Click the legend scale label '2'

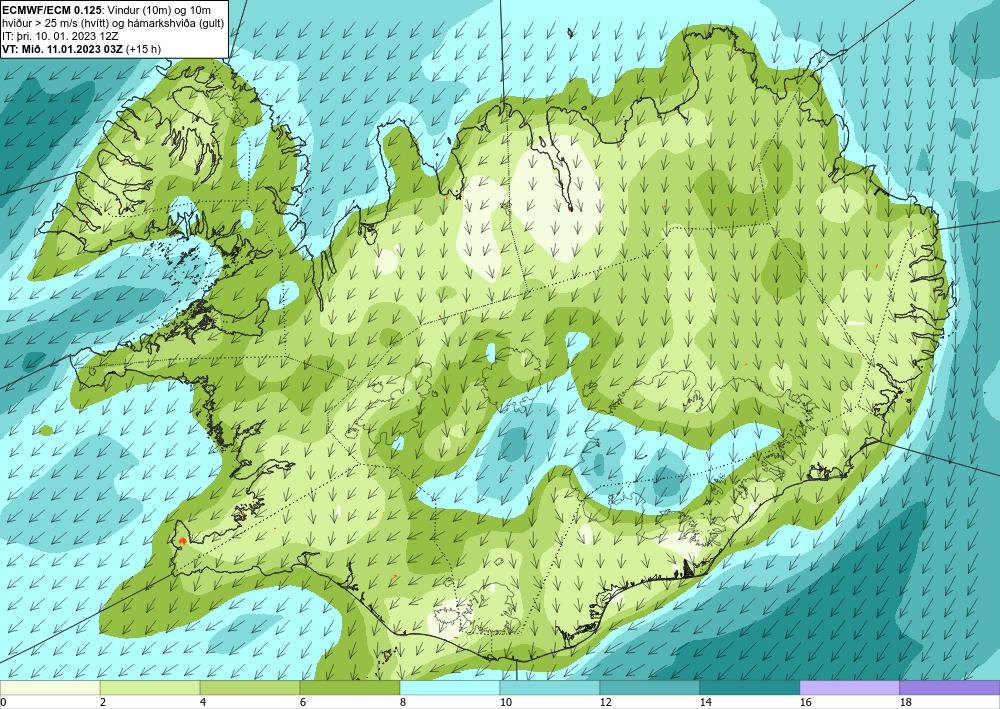[x=103, y=703]
